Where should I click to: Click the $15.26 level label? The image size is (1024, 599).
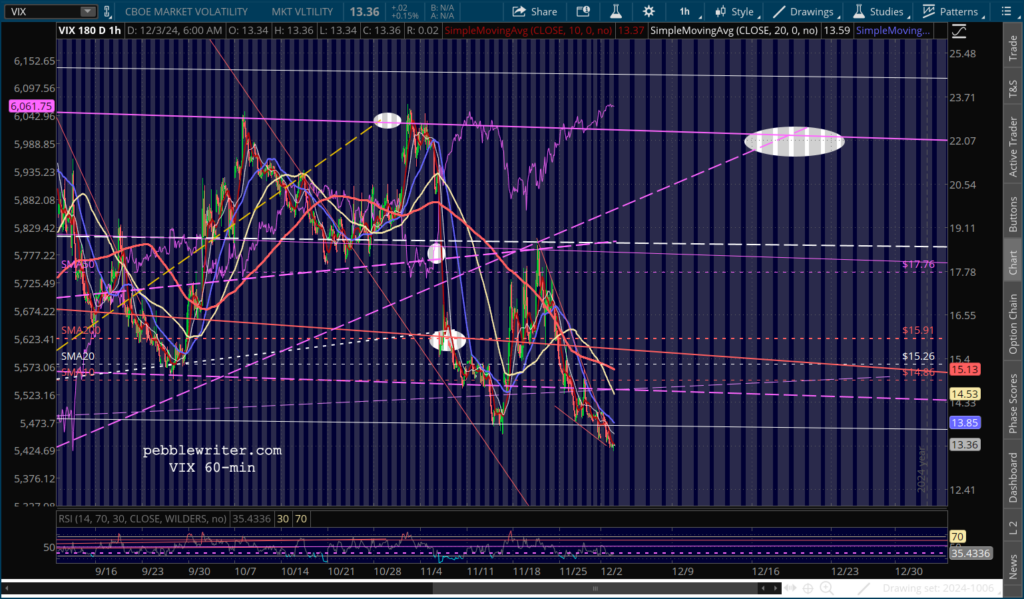tap(918, 357)
